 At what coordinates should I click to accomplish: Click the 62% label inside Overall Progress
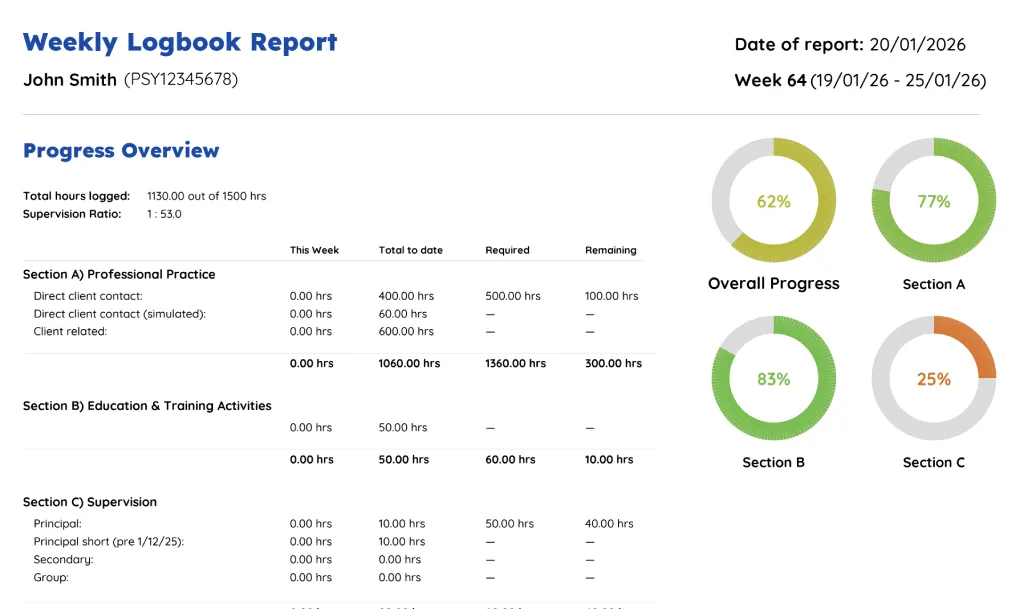tap(773, 199)
